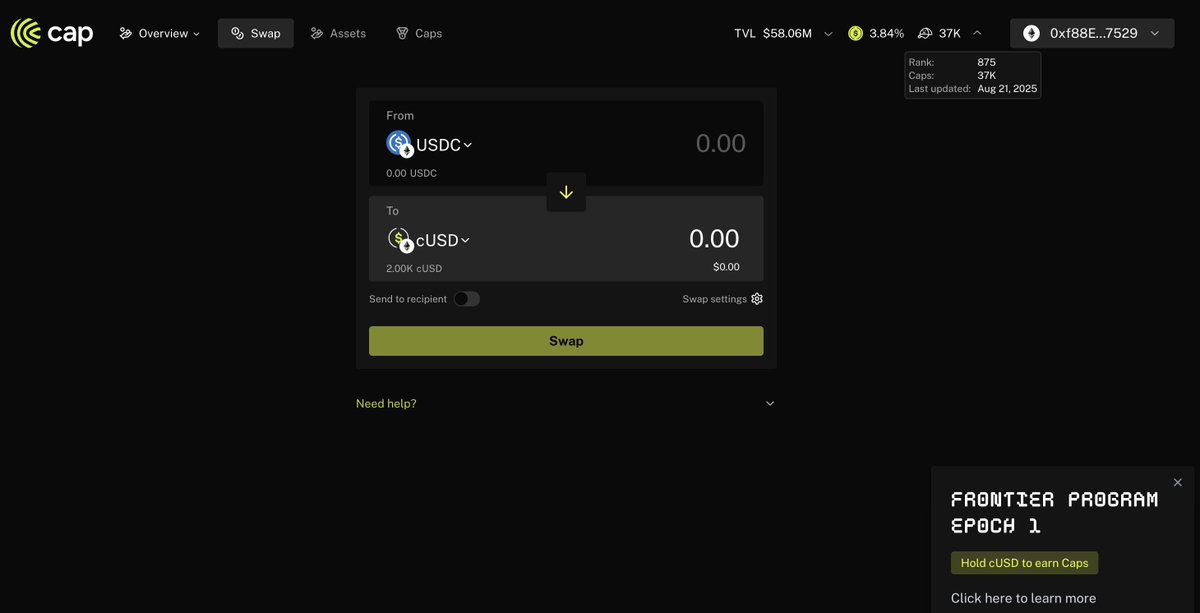Viewport: 1200px width, 613px height.
Task: Click the green yield coin icon
Action: click(855, 33)
